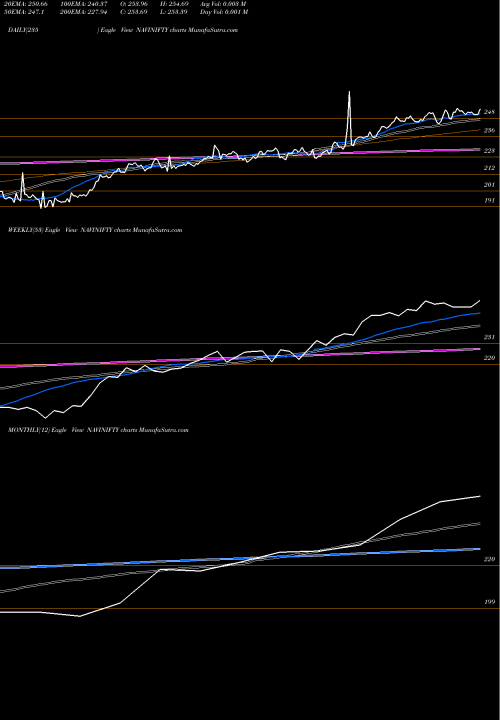Click the high price 'H:' value
Viewport: 500px width, 720px height.
click(x=175, y=4)
